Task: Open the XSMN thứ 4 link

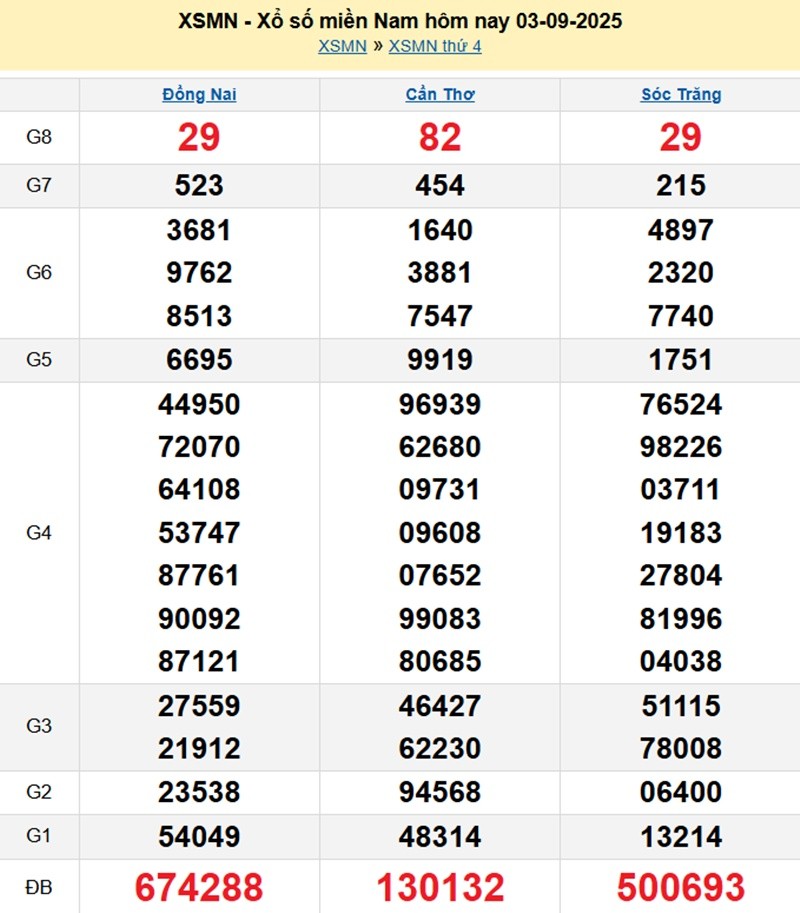Action: (x=435, y=46)
